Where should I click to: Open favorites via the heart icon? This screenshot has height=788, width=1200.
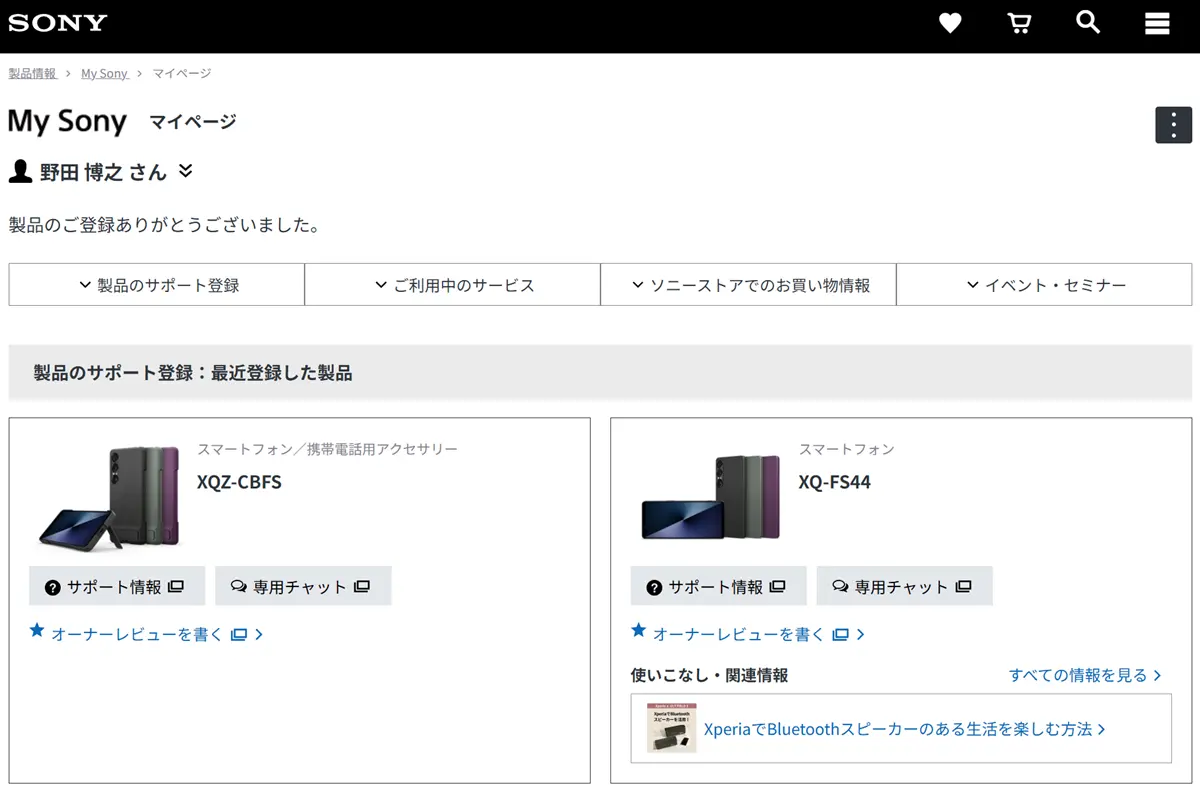(x=950, y=23)
